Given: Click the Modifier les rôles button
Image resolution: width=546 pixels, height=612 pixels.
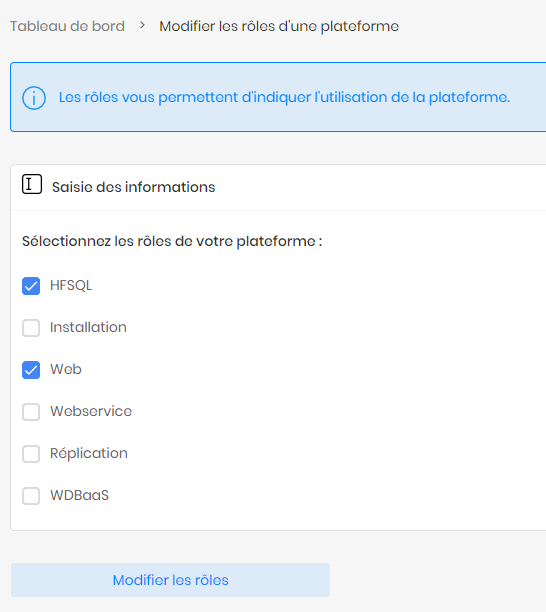Looking at the screenshot, I should pos(170,580).
